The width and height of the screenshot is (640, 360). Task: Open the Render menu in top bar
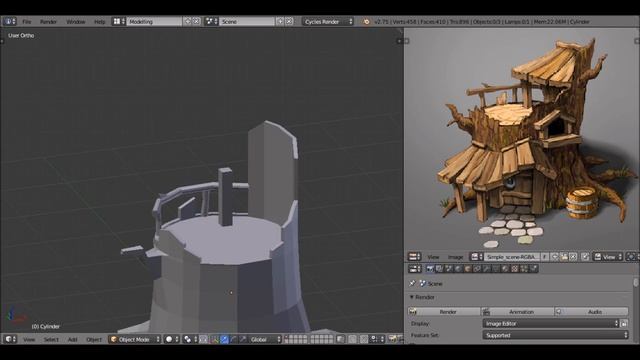click(x=48, y=22)
